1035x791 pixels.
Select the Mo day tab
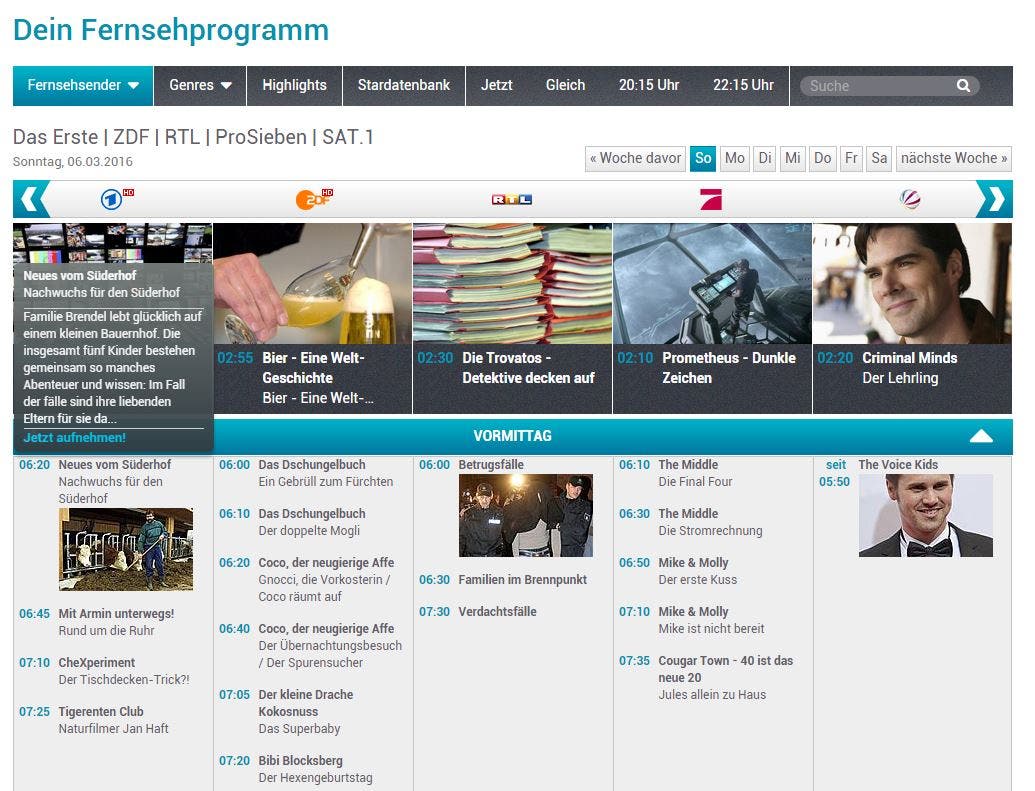735,158
